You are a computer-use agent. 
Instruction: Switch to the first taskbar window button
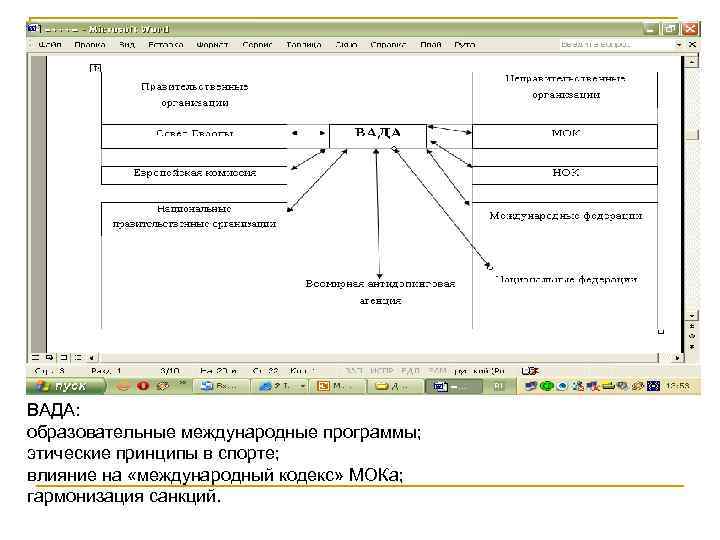pos(221,387)
